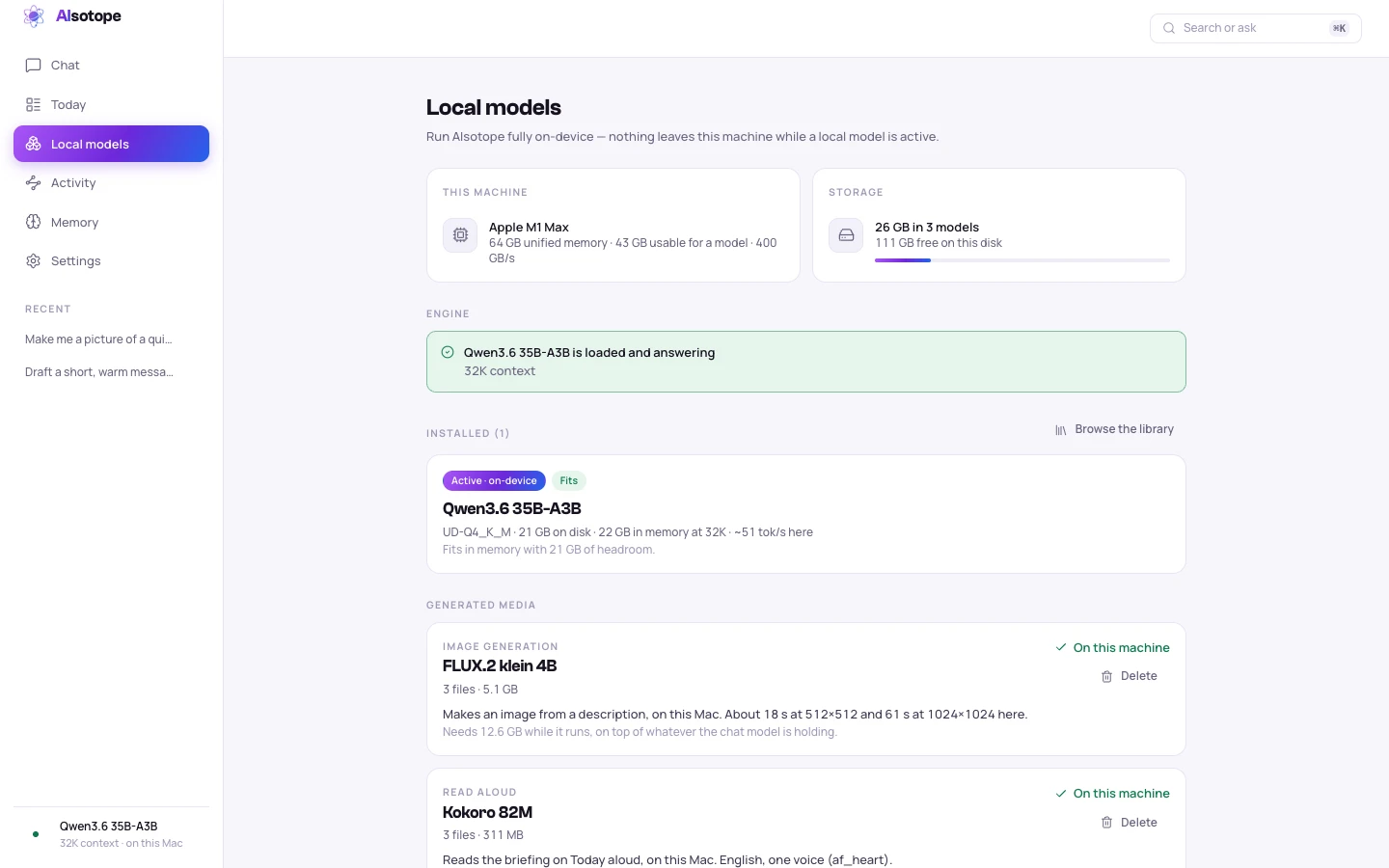Click the AIsotope atom logo icon
This screenshot has width=1389, height=868.
34,16
